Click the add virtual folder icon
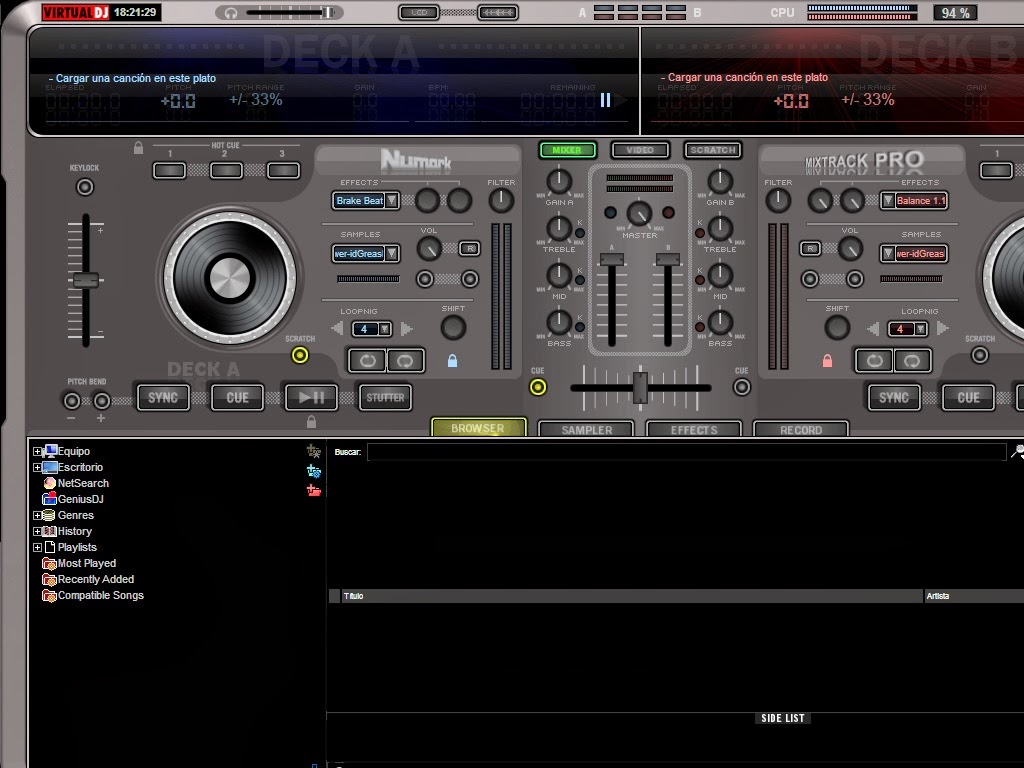Image resolution: width=1024 pixels, height=768 pixels. [313, 468]
